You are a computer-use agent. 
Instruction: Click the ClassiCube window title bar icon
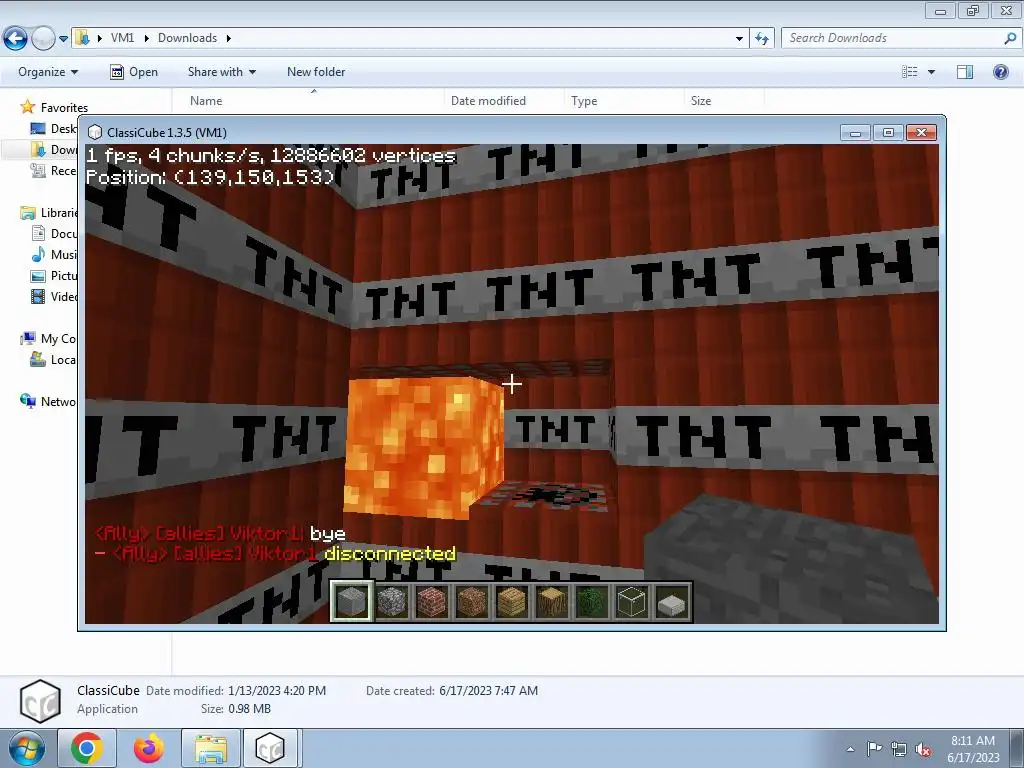(x=95, y=133)
